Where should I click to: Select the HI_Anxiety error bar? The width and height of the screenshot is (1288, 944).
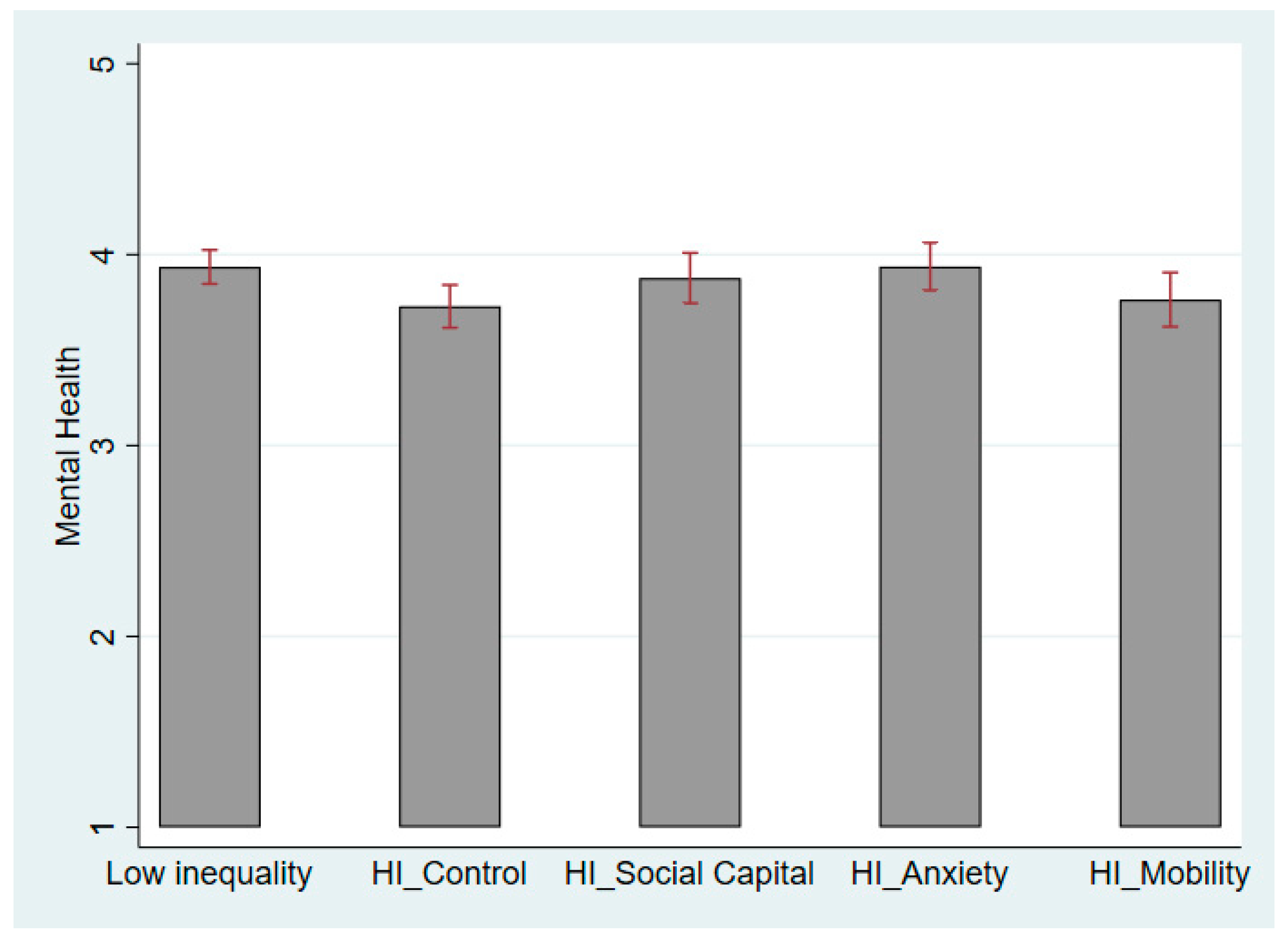930,267
